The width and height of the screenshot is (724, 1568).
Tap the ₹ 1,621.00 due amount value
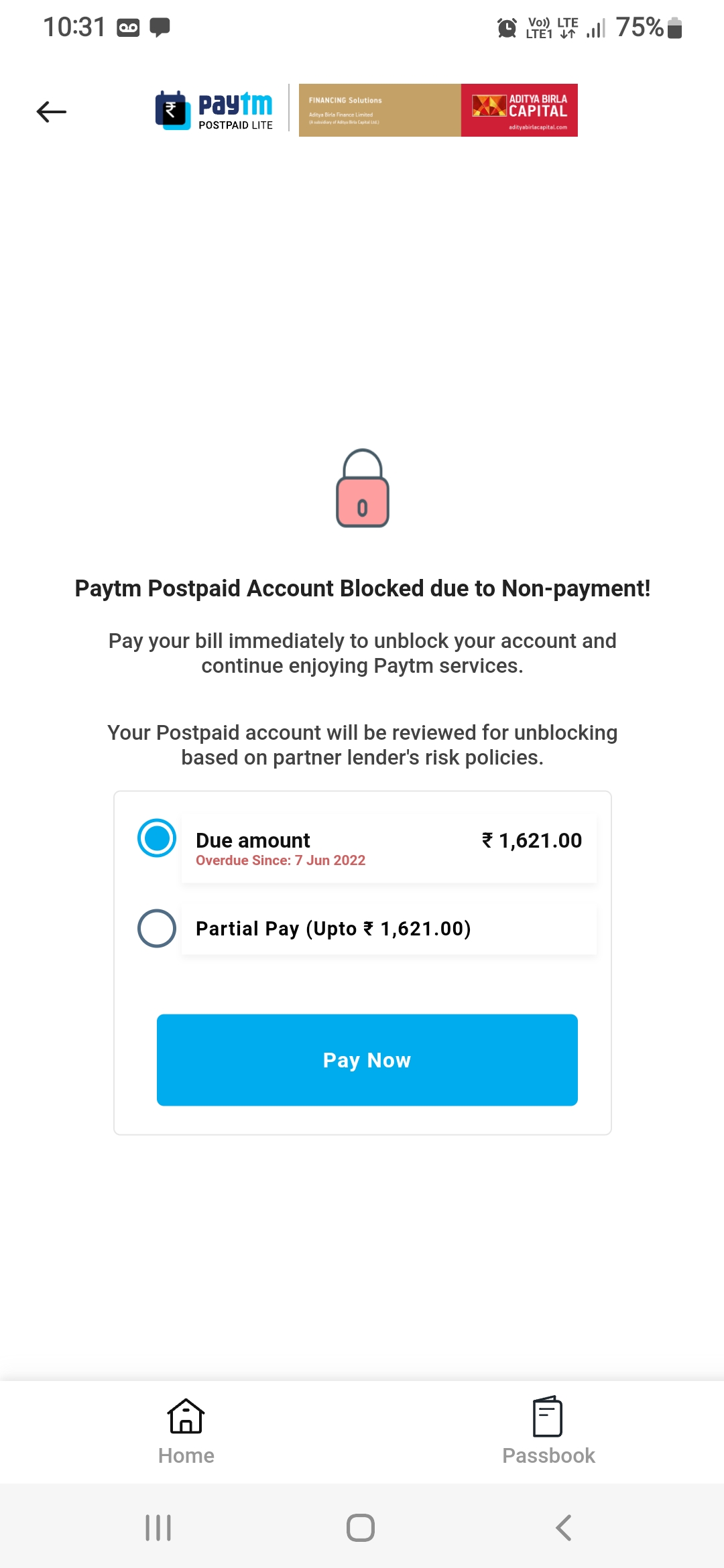[532, 840]
